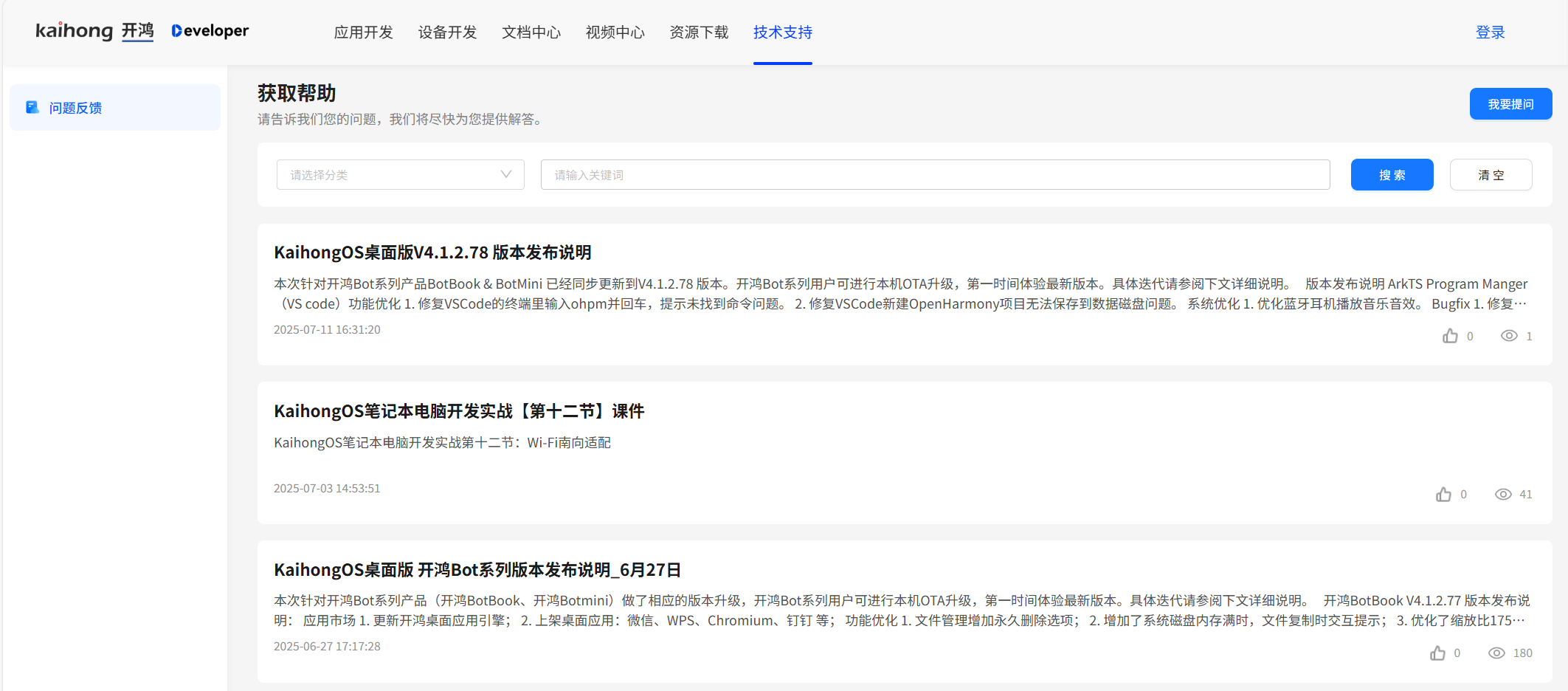Open post 开鸿Bot系列版本发布说明_6月27日
1568x691 pixels.
[x=477, y=570]
